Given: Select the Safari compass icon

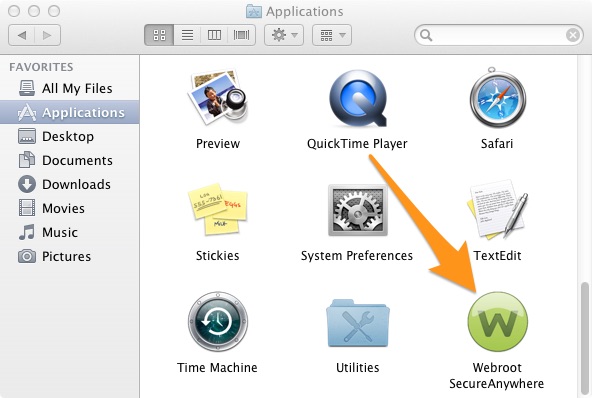Looking at the screenshot, I should [498, 97].
